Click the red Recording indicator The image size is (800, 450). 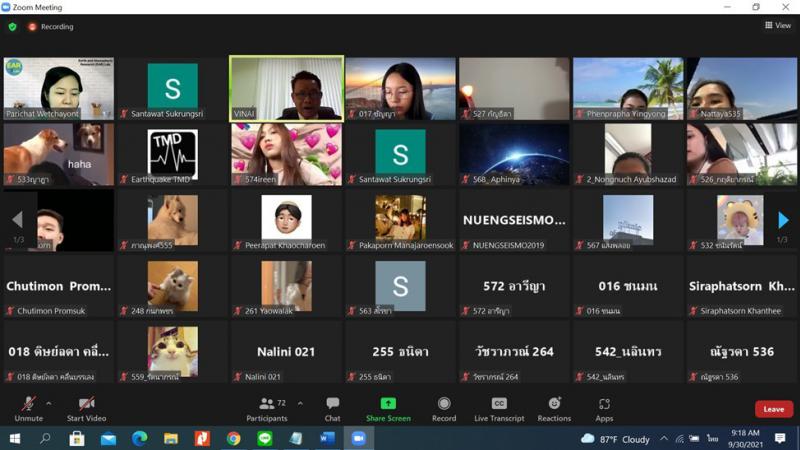coord(51,27)
